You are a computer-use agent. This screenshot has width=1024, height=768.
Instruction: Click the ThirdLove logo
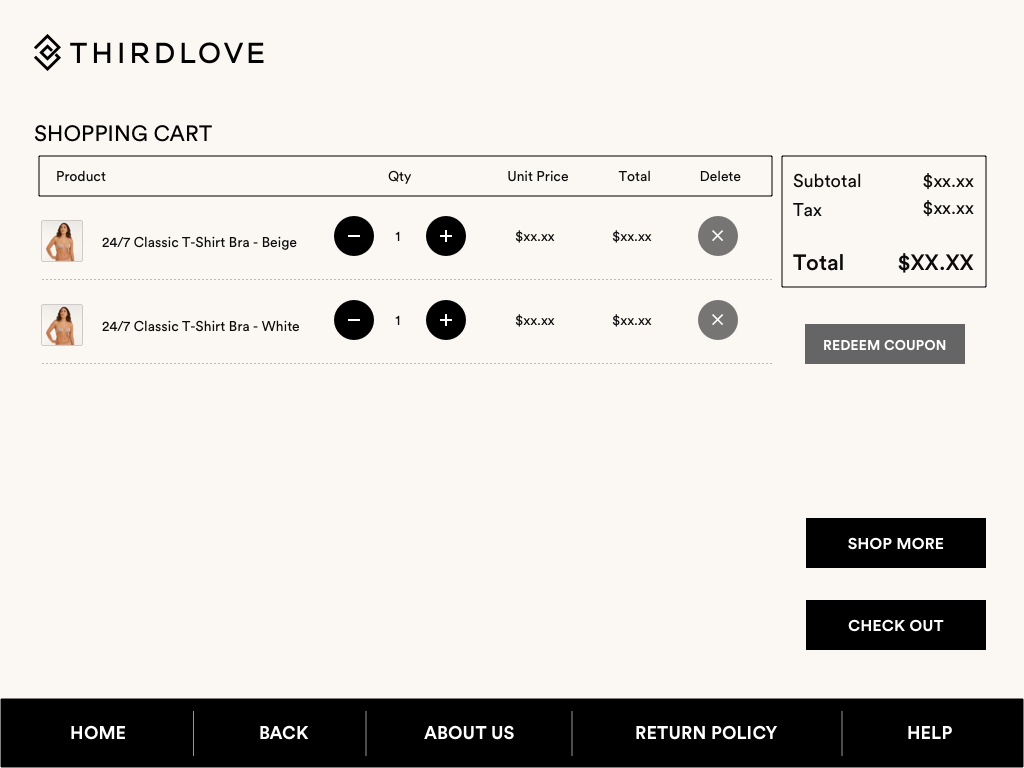coord(149,52)
